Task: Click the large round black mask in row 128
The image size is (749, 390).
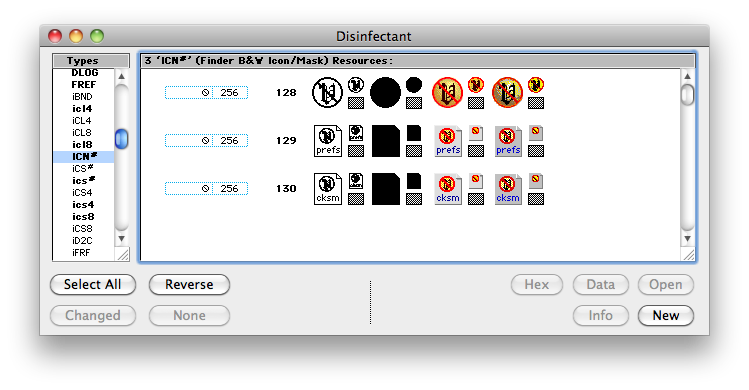Action: pos(385,92)
